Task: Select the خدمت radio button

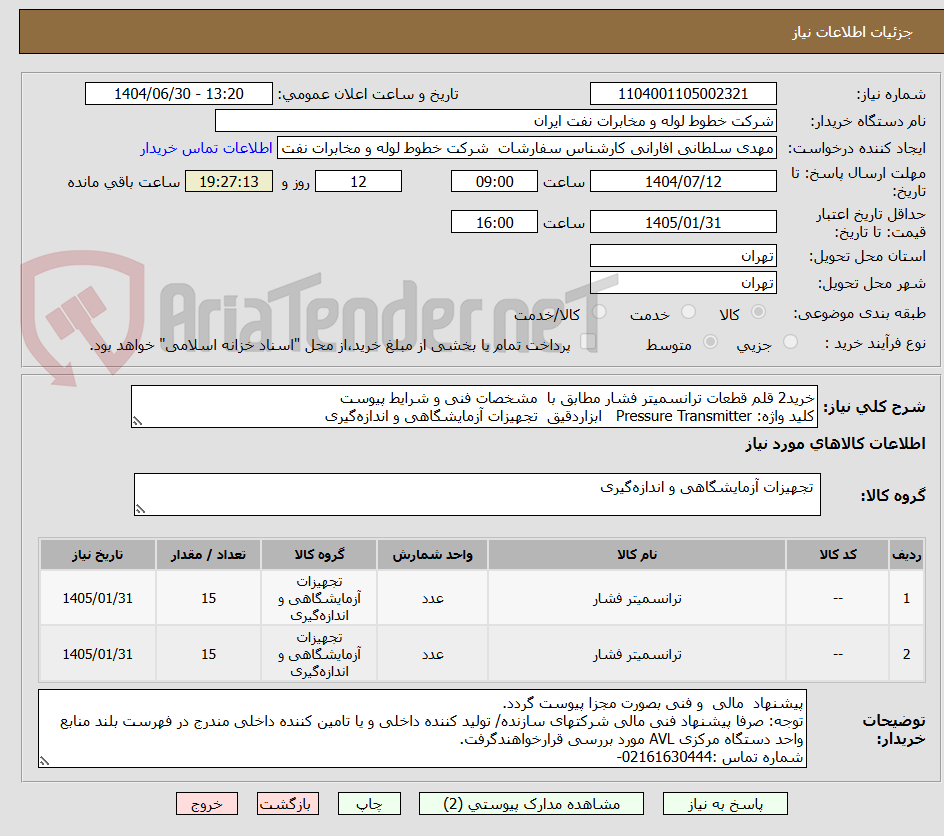Action: [688, 311]
